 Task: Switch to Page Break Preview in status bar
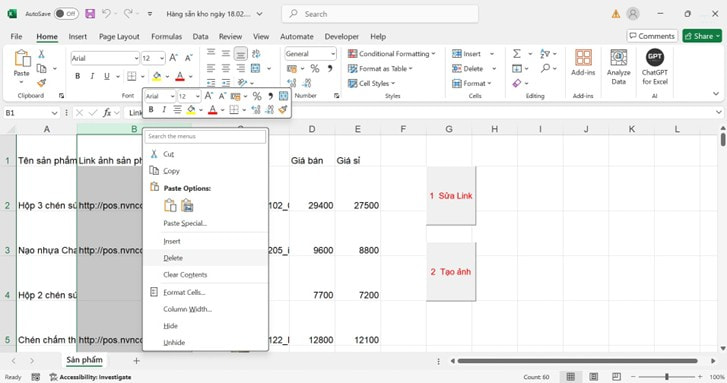tap(616, 377)
